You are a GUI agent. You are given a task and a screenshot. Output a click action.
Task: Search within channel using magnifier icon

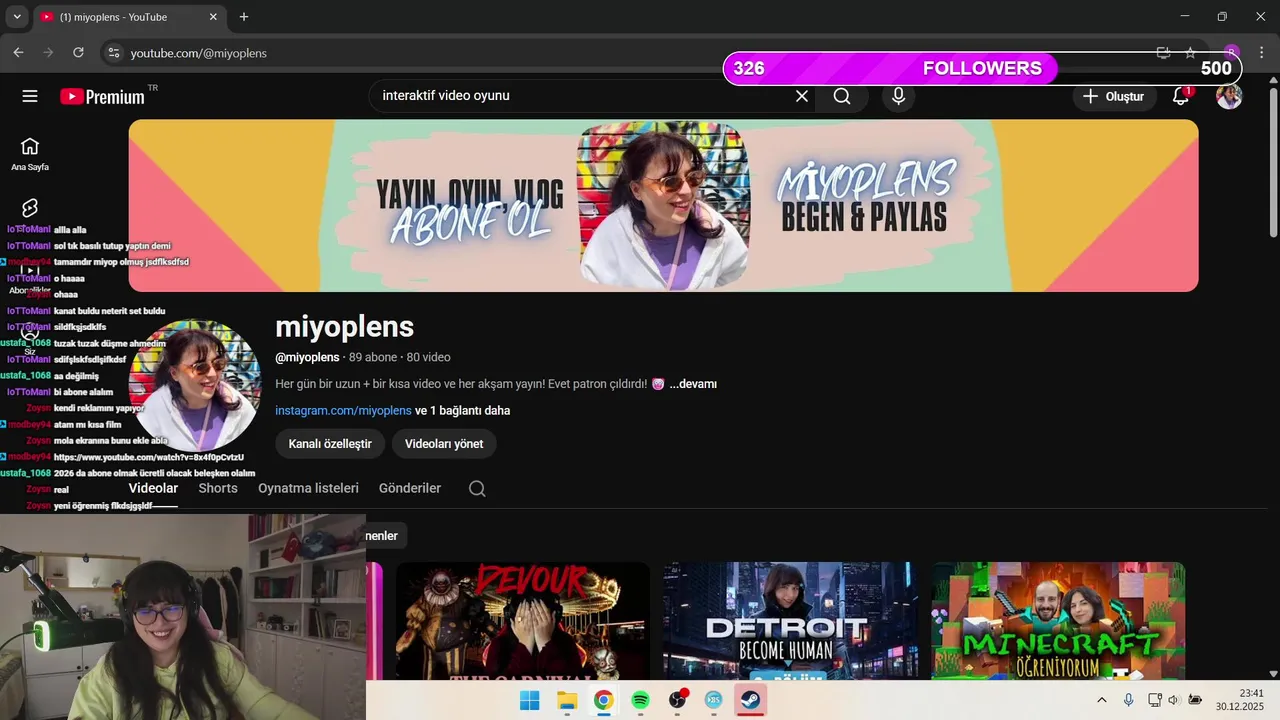(x=477, y=488)
